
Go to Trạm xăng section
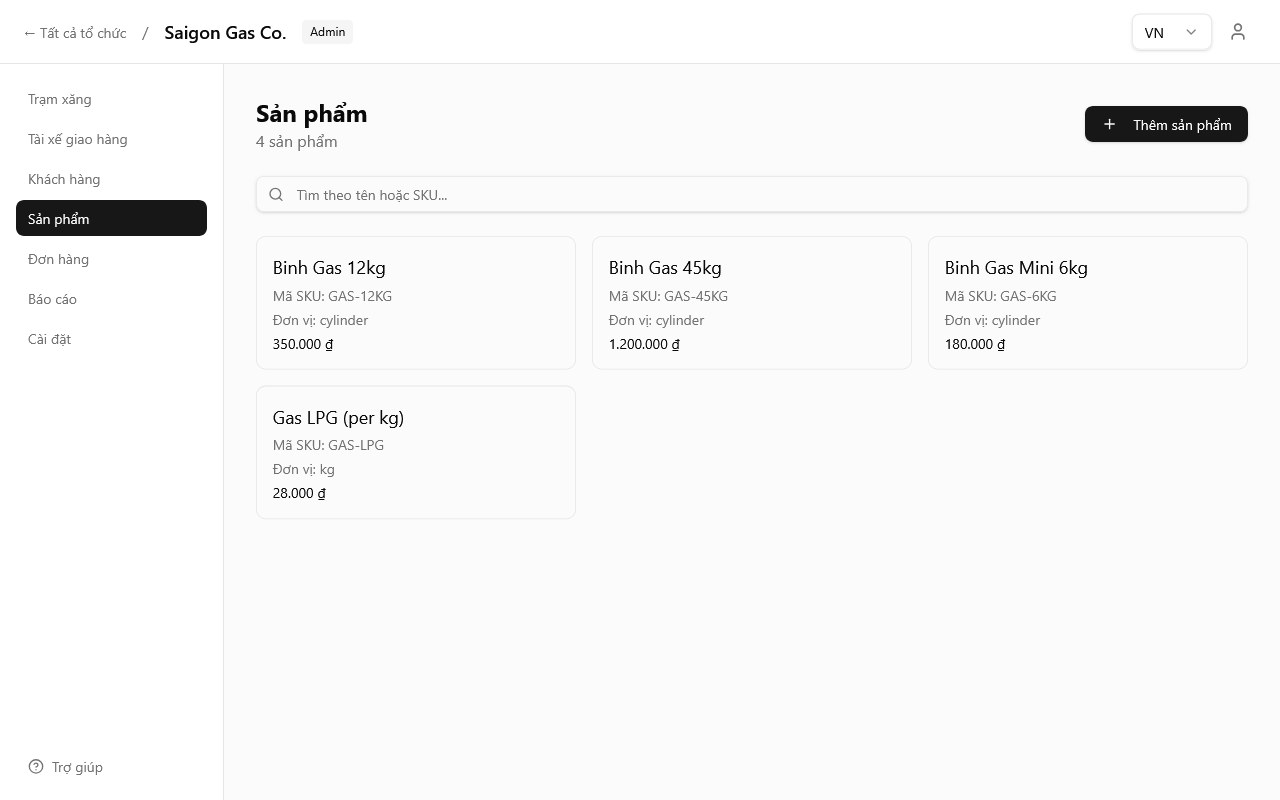(x=60, y=99)
